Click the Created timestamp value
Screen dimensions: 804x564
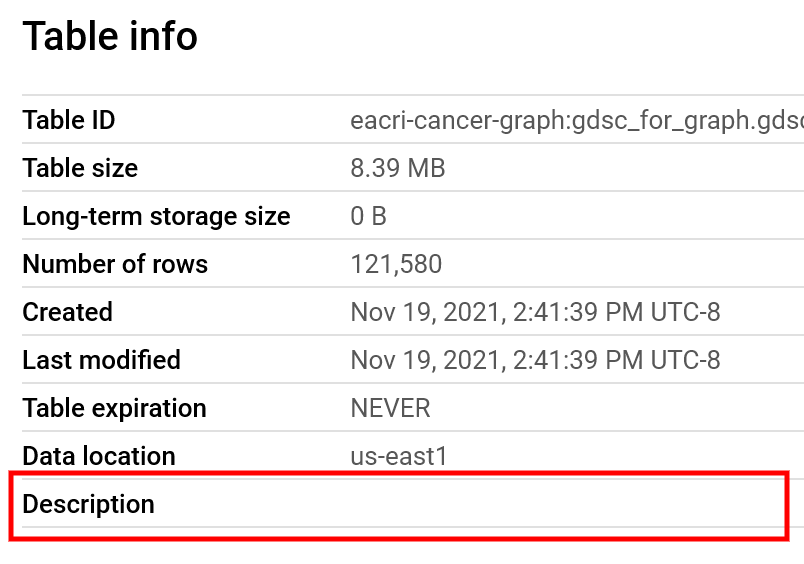(x=534, y=313)
